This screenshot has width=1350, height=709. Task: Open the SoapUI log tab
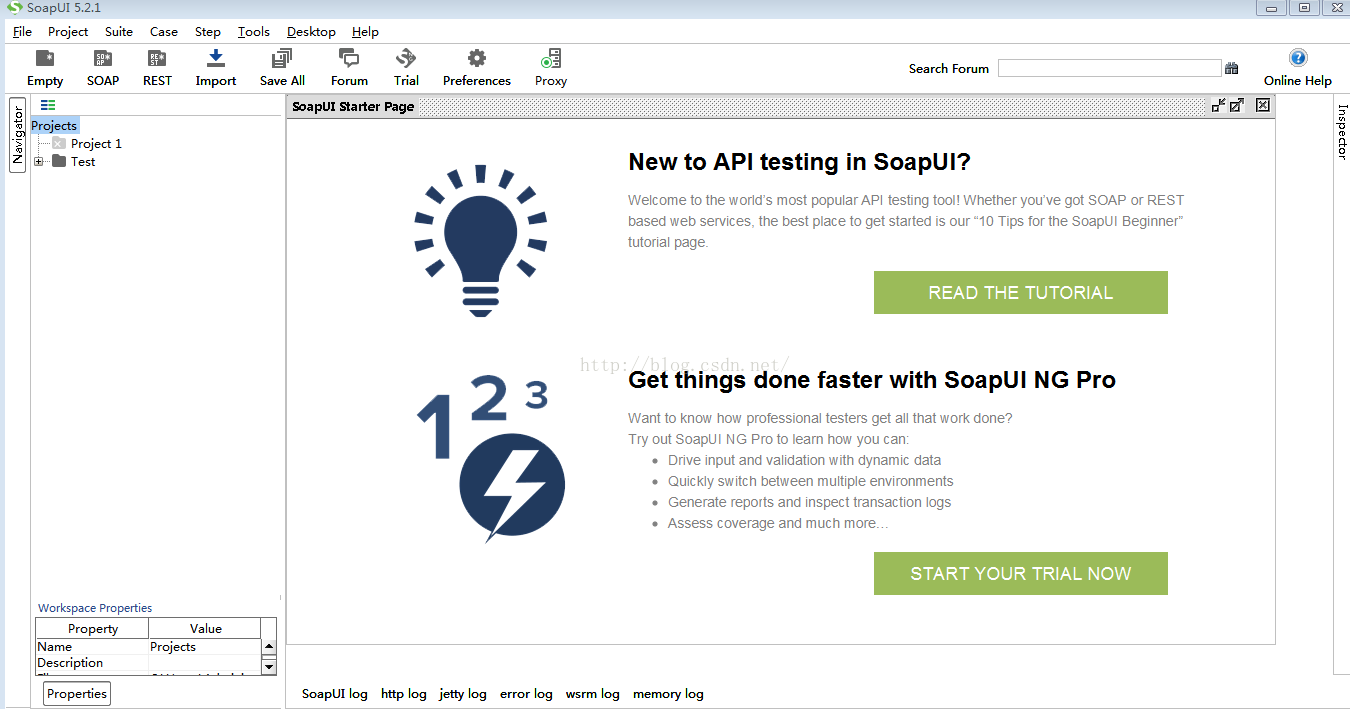pos(335,693)
